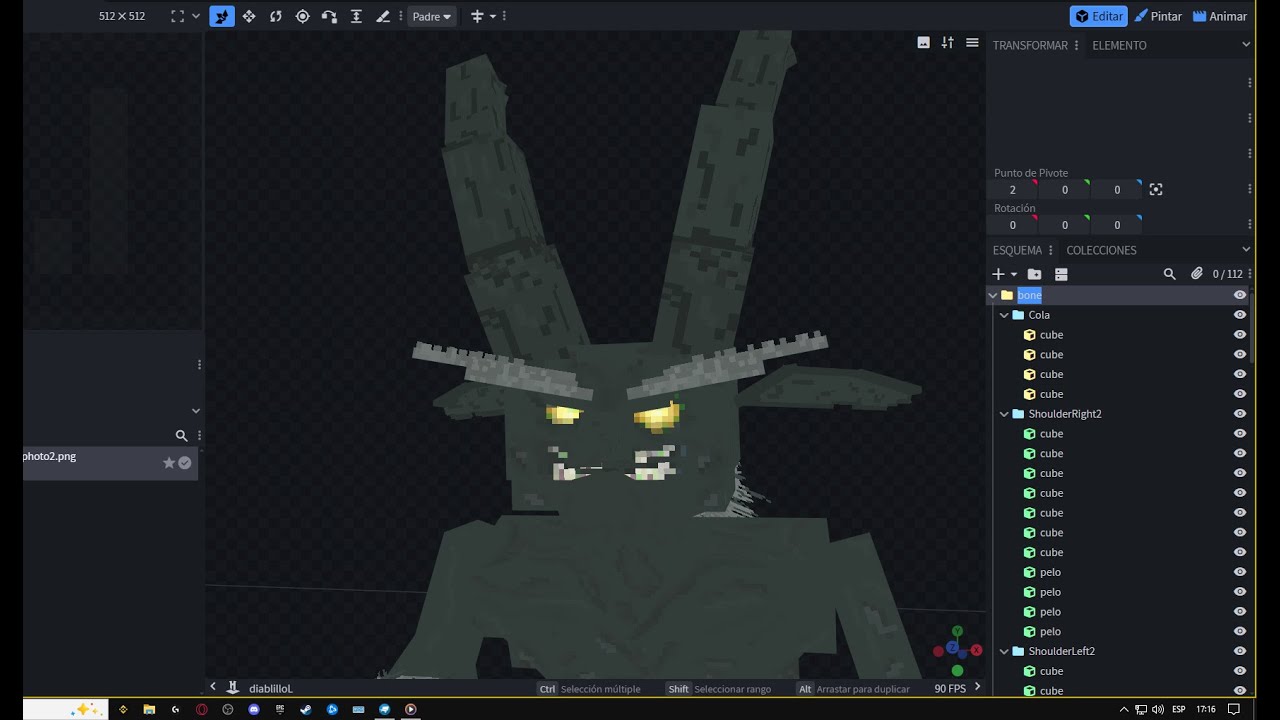The image size is (1280, 720).
Task: Click the Punto de Pivote Y field
Action: 1064,190
